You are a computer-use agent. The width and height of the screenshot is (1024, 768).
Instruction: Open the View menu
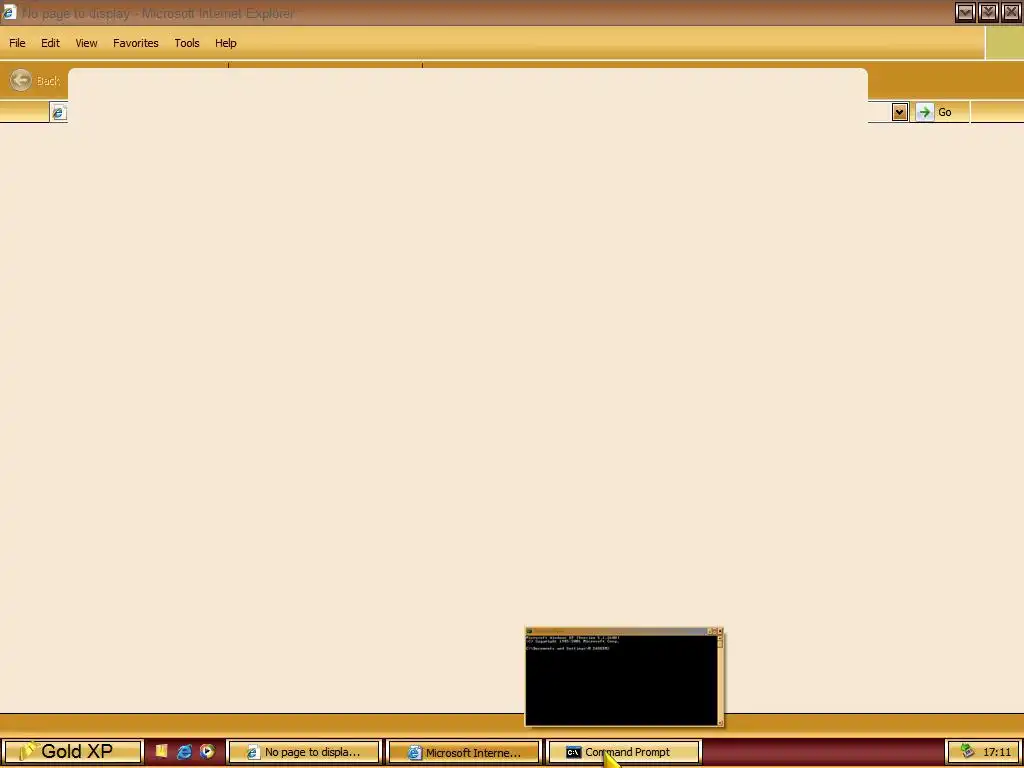86,43
